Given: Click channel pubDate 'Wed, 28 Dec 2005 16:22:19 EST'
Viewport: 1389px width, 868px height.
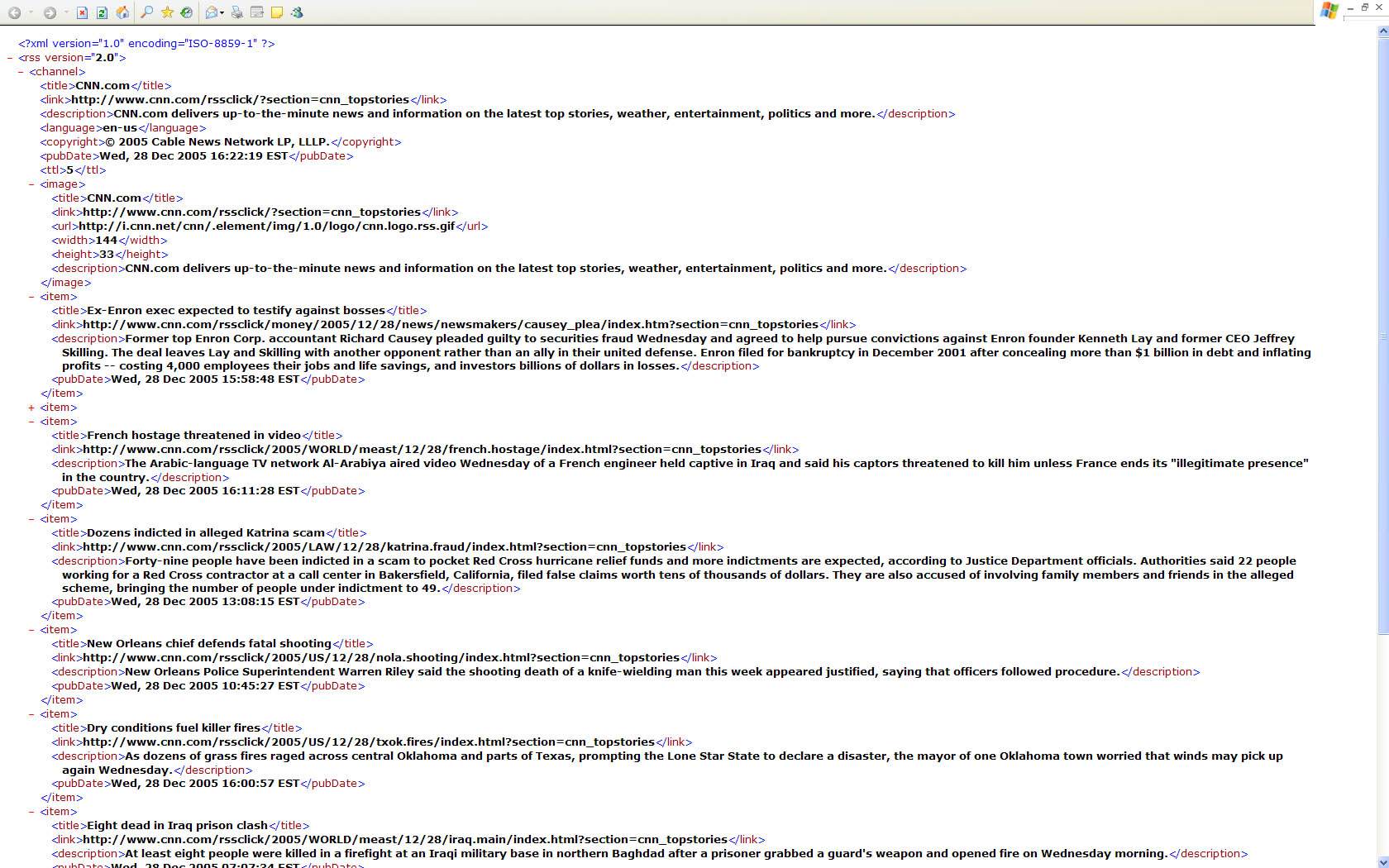Looking at the screenshot, I should [x=193, y=156].
